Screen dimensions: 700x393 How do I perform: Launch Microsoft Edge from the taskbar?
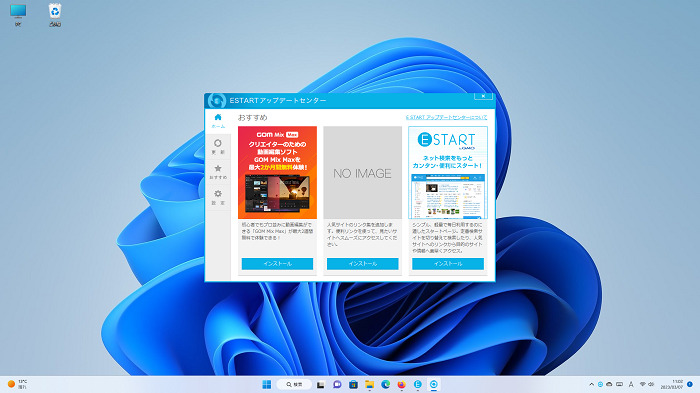pos(385,385)
